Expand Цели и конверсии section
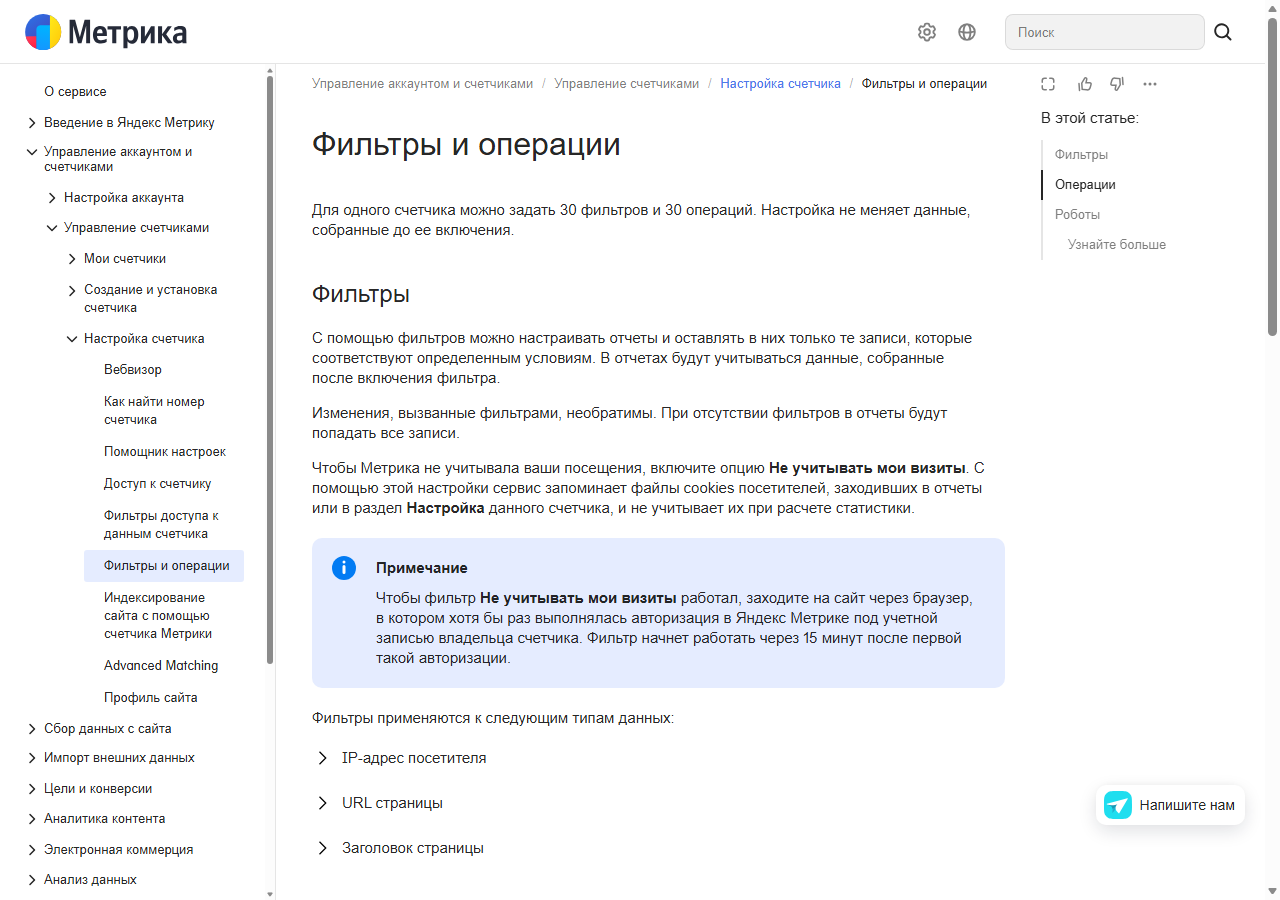This screenshot has width=1280, height=900. click(32, 789)
